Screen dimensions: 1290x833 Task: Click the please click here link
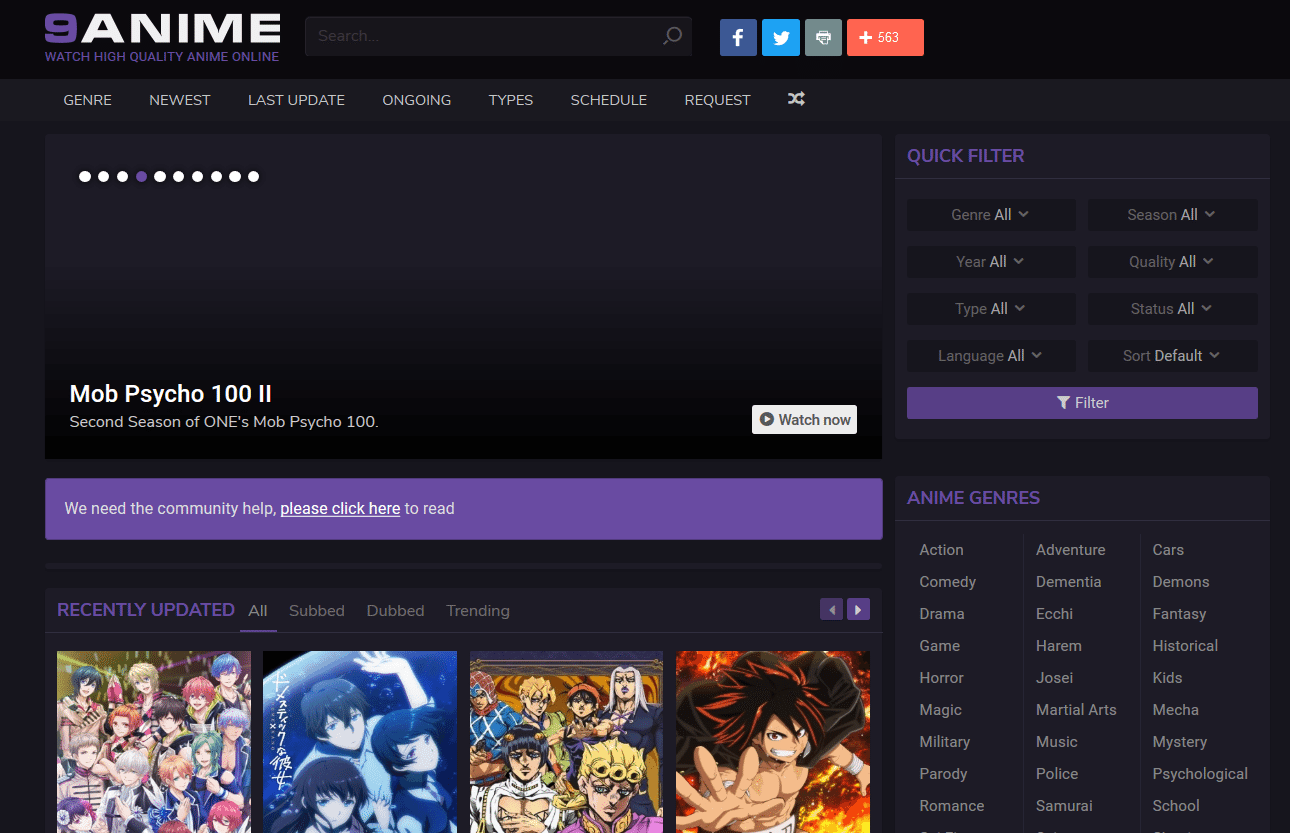pyautogui.click(x=339, y=508)
